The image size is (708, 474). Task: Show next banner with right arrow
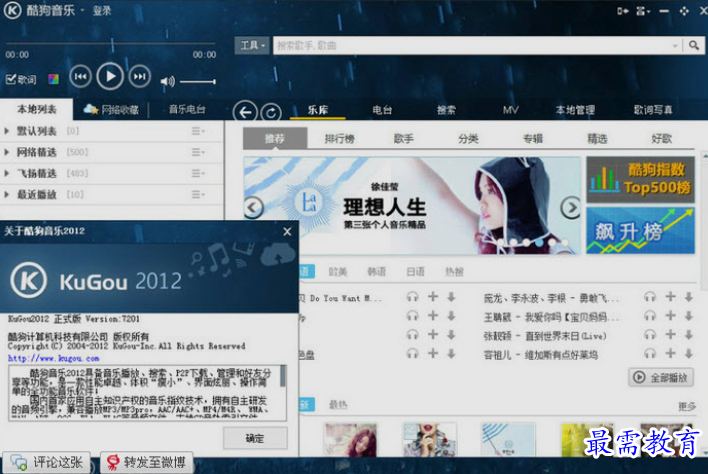click(571, 208)
